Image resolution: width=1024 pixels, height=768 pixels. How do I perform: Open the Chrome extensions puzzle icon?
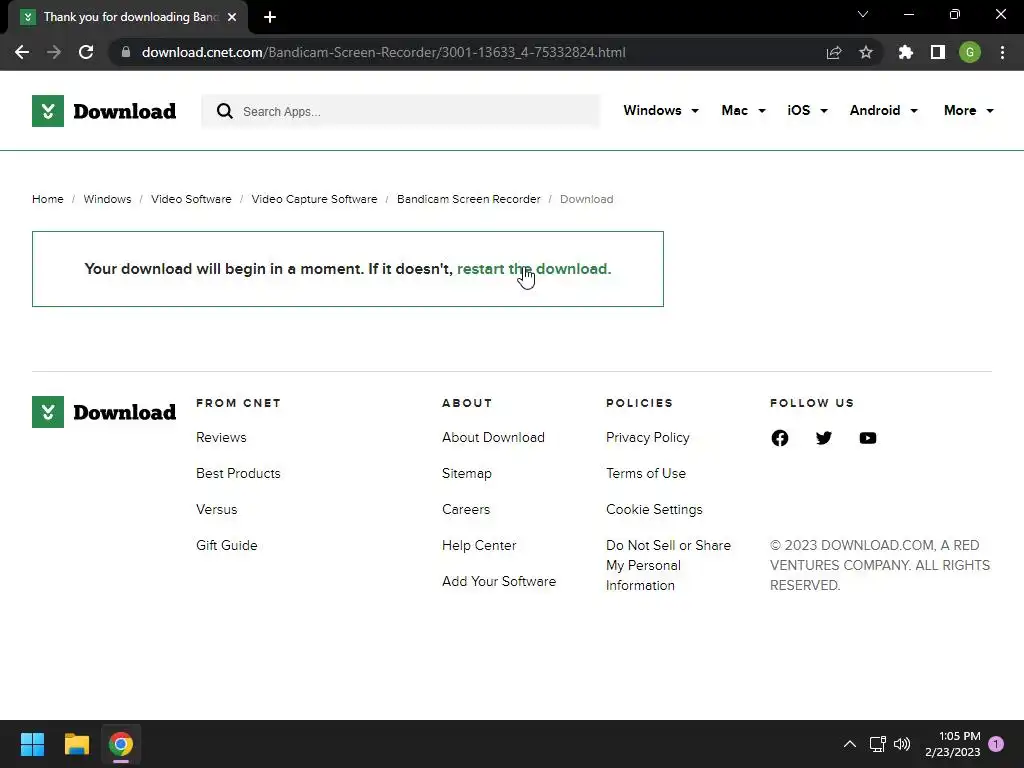pyautogui.click(x=906, y=52)
